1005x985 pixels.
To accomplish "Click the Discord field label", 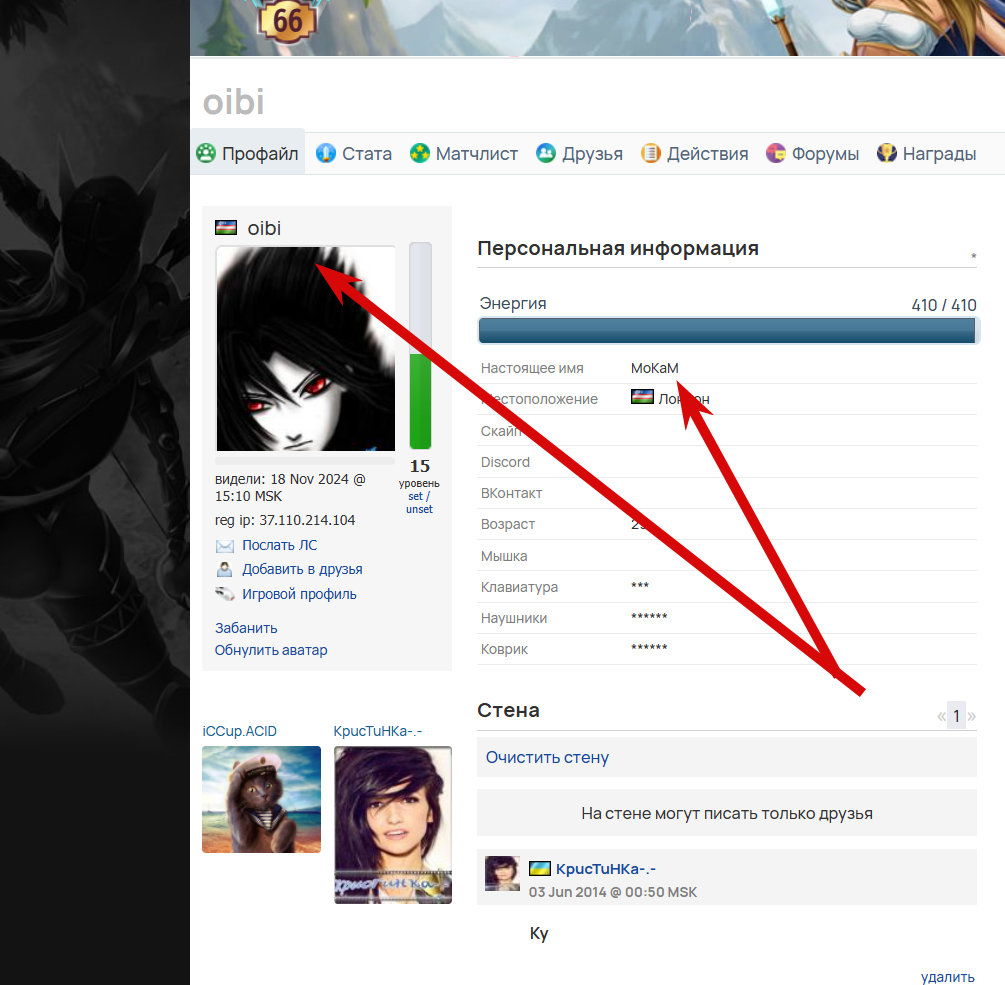I will point(505,462).
